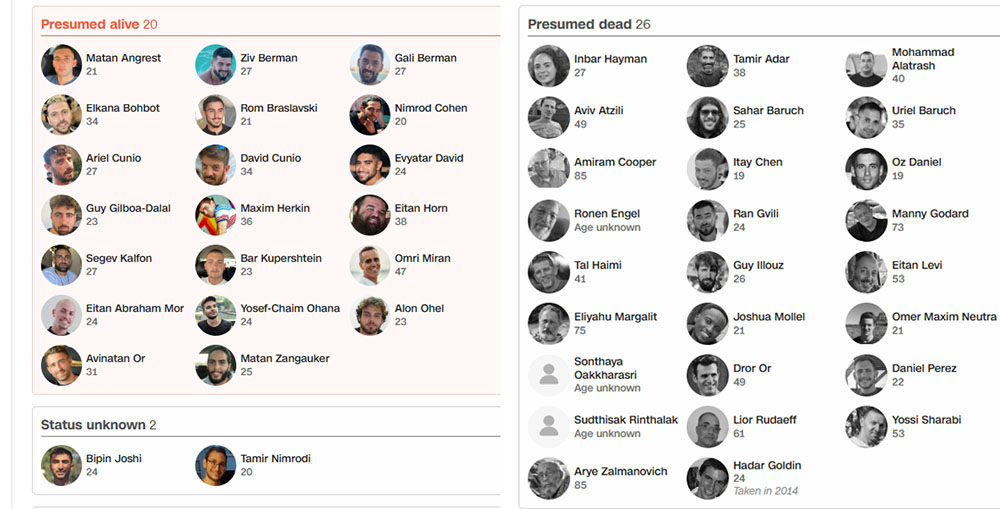
Task: Click the name Eliyahu Margalit
Action: coord(615,316)
